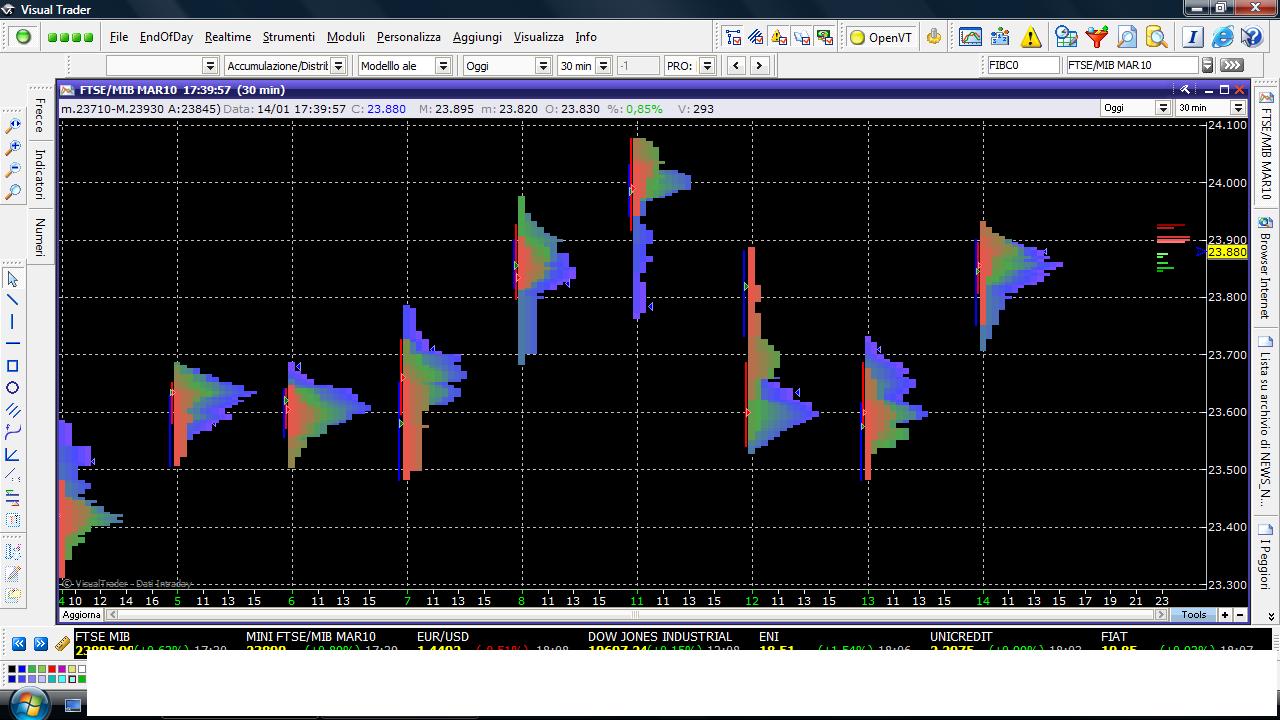Expand the FTSE/MIB MAR10 symbol dropdown
Screen dimensions: 1280x720
[1207, 65]
